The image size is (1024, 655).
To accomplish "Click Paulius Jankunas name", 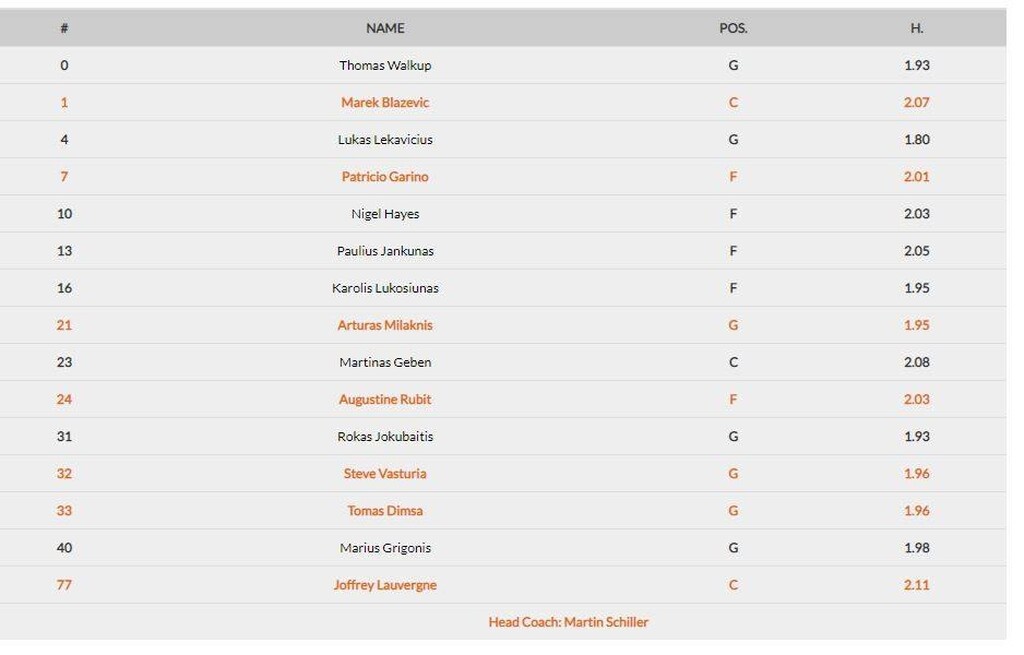I will [385, 251].
